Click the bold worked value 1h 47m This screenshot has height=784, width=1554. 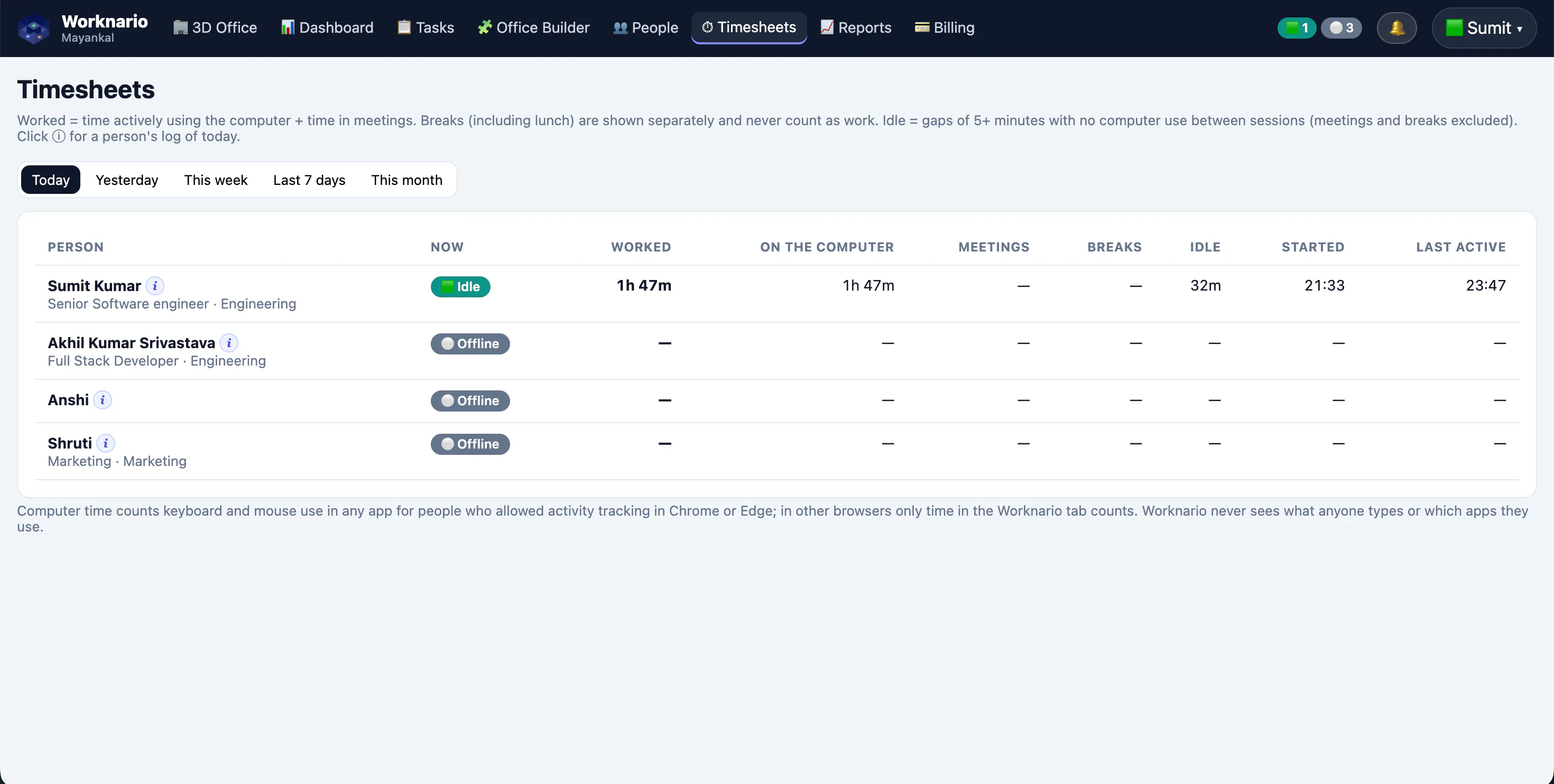click(644, 285)
